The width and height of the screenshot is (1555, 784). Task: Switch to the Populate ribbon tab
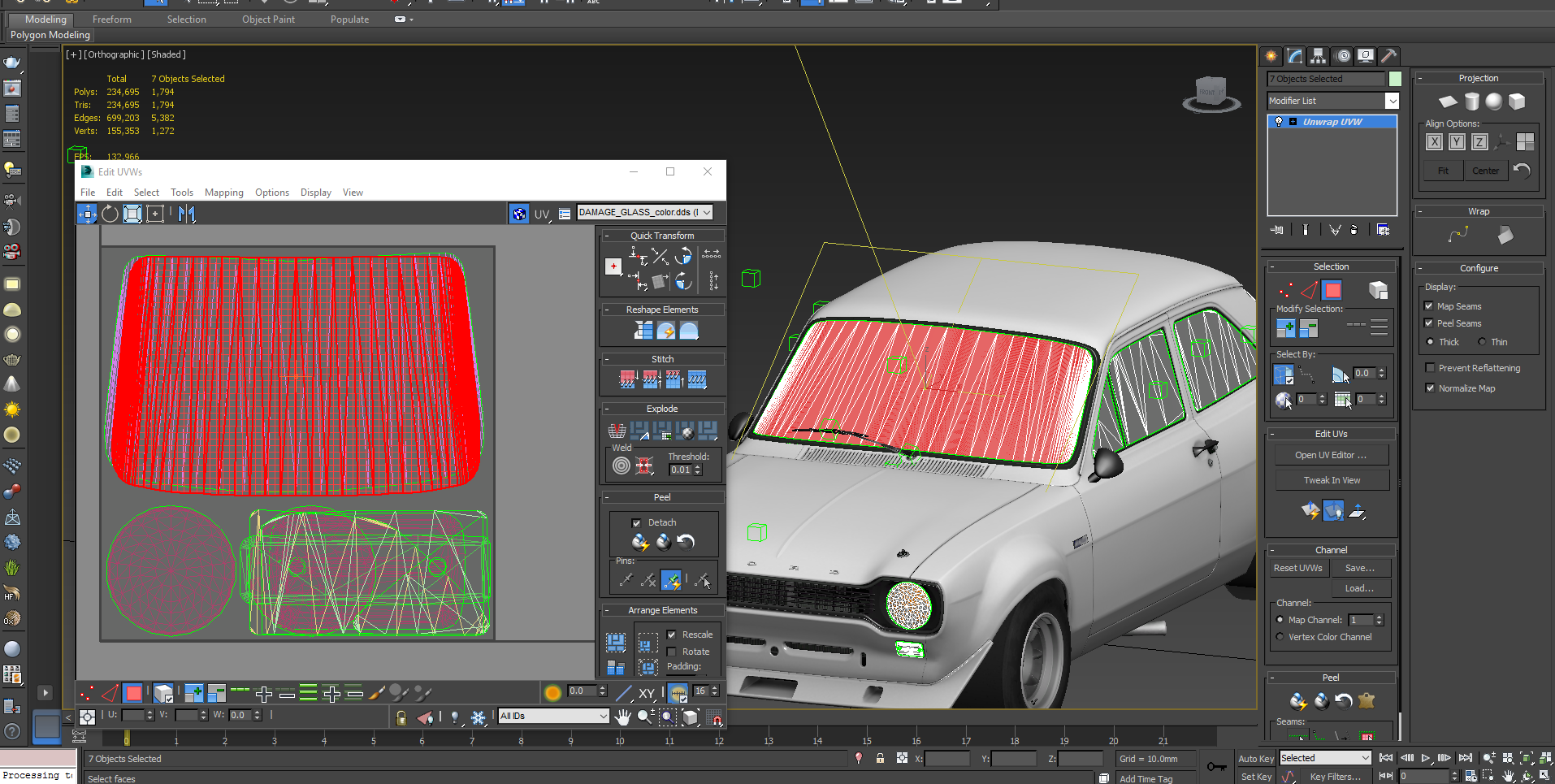[350, 19]
